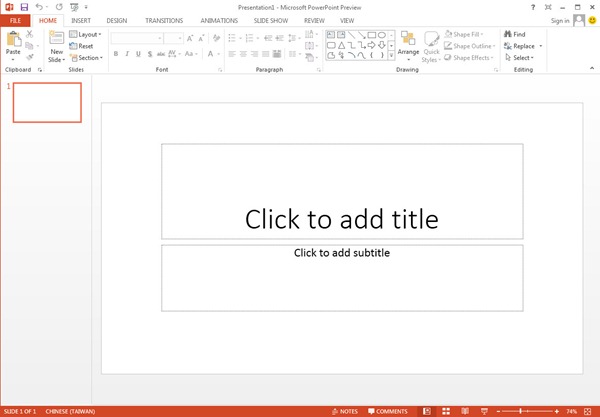
Task: Start Slide Show from status bar
Action: coord(485,411)
